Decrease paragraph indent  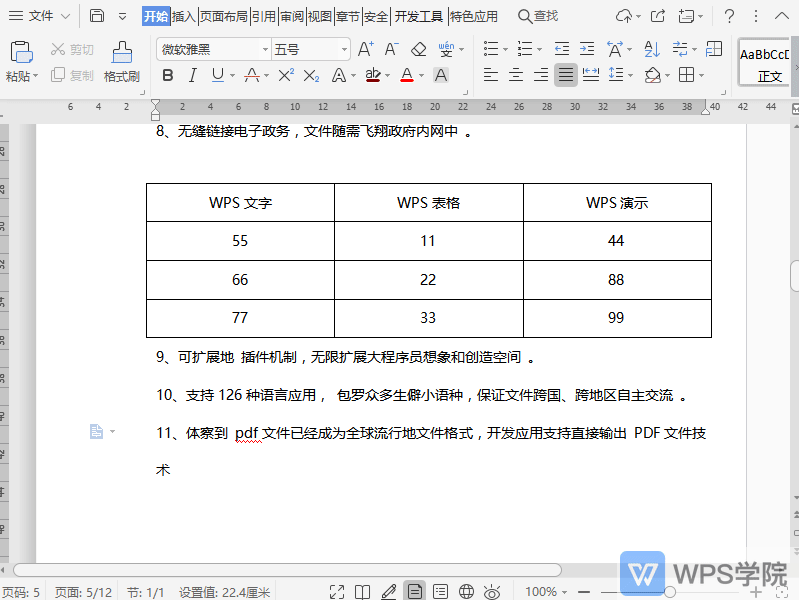(562, 49)
